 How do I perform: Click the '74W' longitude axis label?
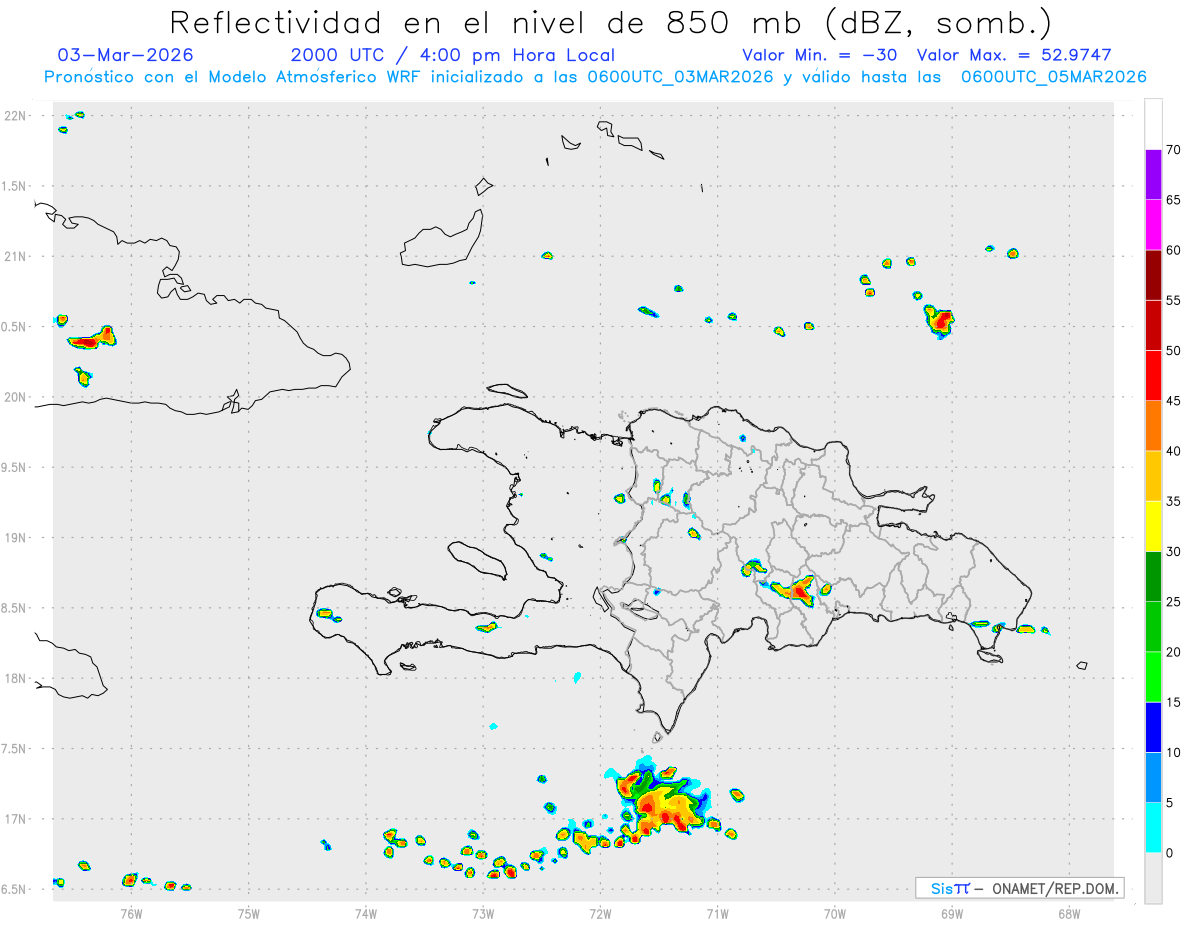point(366,912)
